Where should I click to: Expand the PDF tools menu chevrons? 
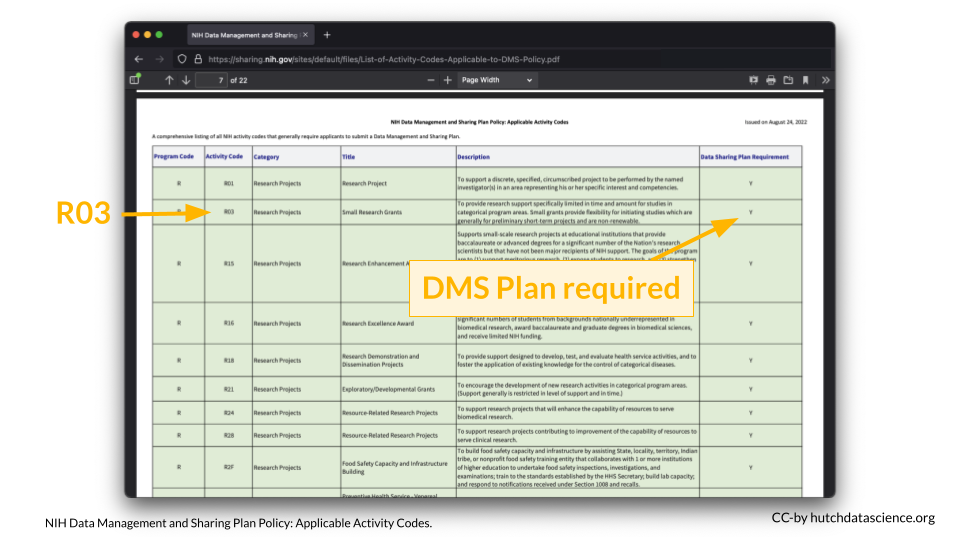825,80
